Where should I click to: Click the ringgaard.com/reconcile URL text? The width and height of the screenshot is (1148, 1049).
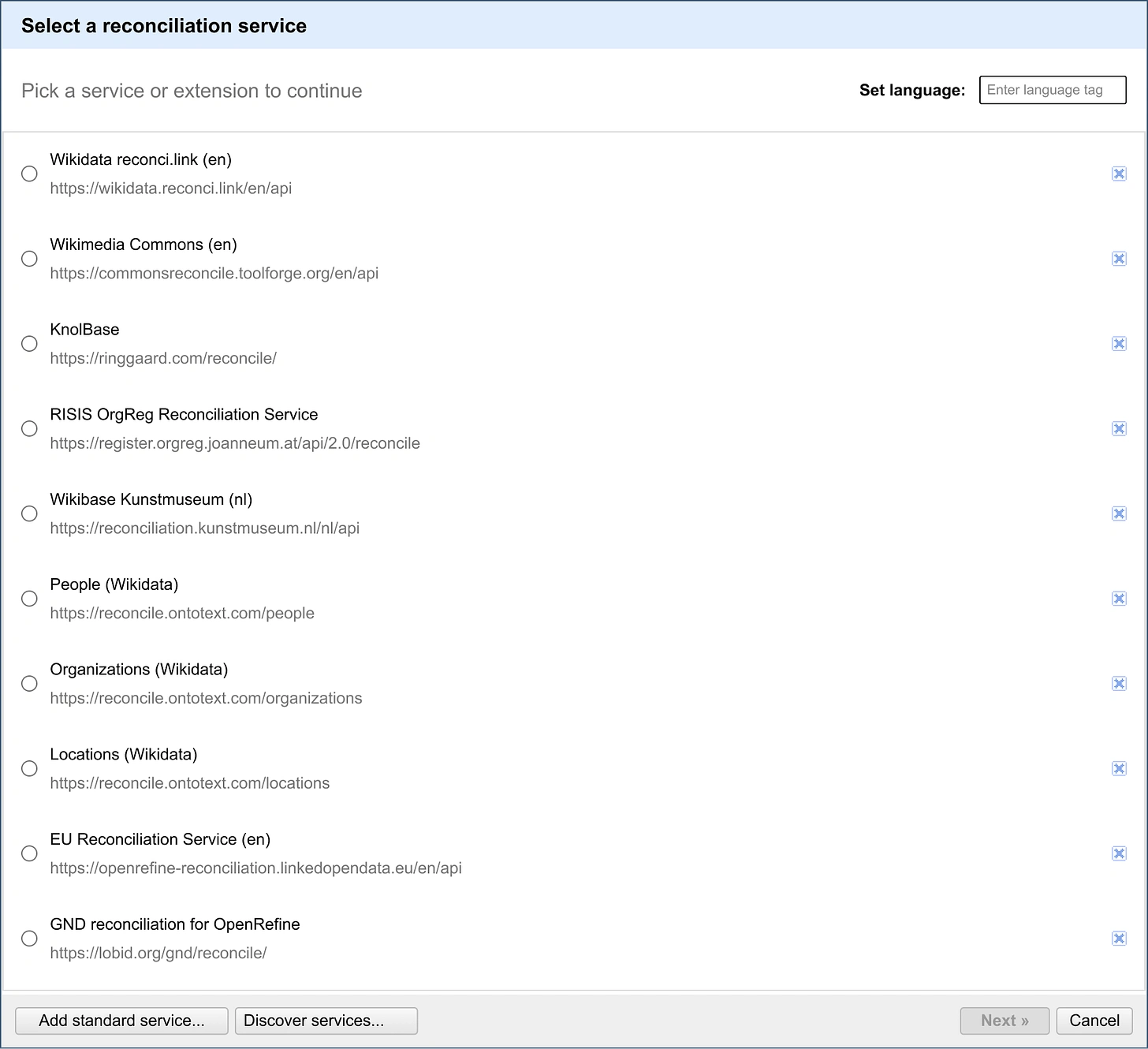[x=163, y=358]
